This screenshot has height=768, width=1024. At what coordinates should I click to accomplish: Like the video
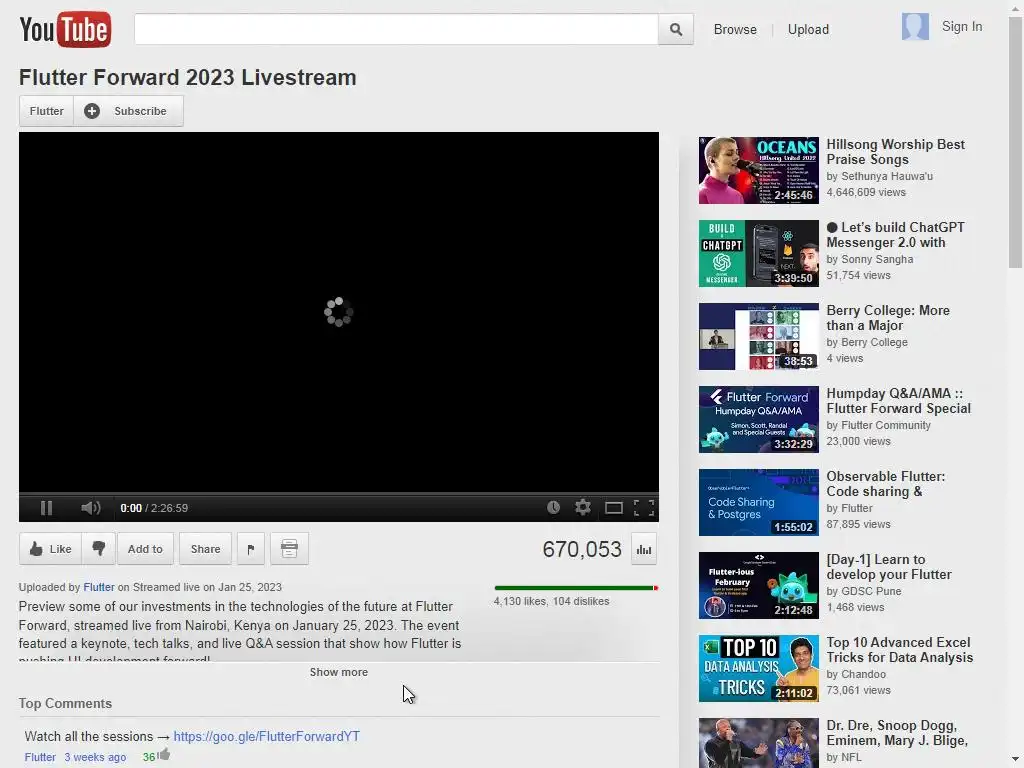coord(50,549)
